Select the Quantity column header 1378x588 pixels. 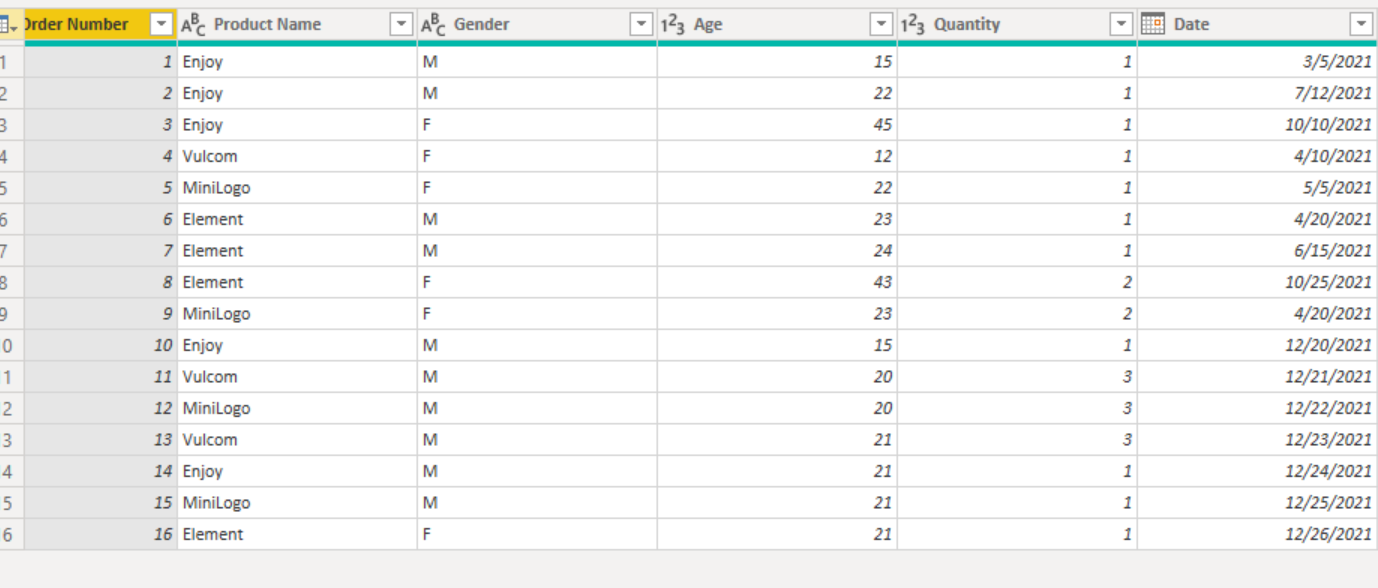(x=1017, y=25)
